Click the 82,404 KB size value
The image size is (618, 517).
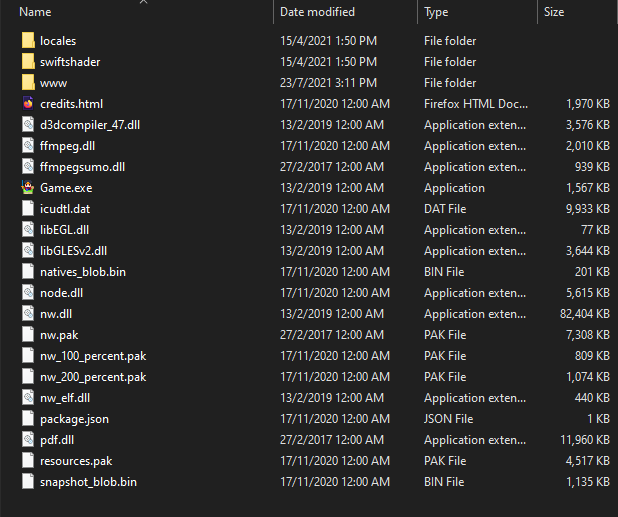(585, 314)
